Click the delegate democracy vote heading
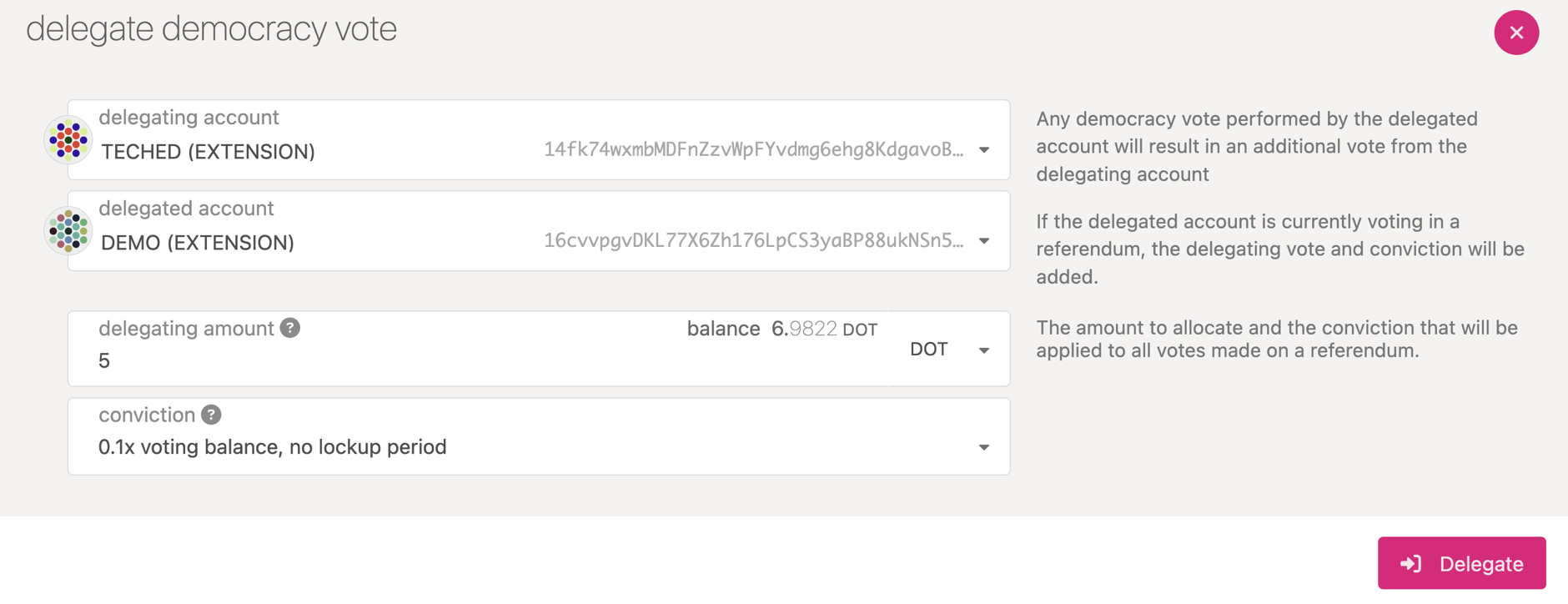1568x604 pixels. pos(212,29)
